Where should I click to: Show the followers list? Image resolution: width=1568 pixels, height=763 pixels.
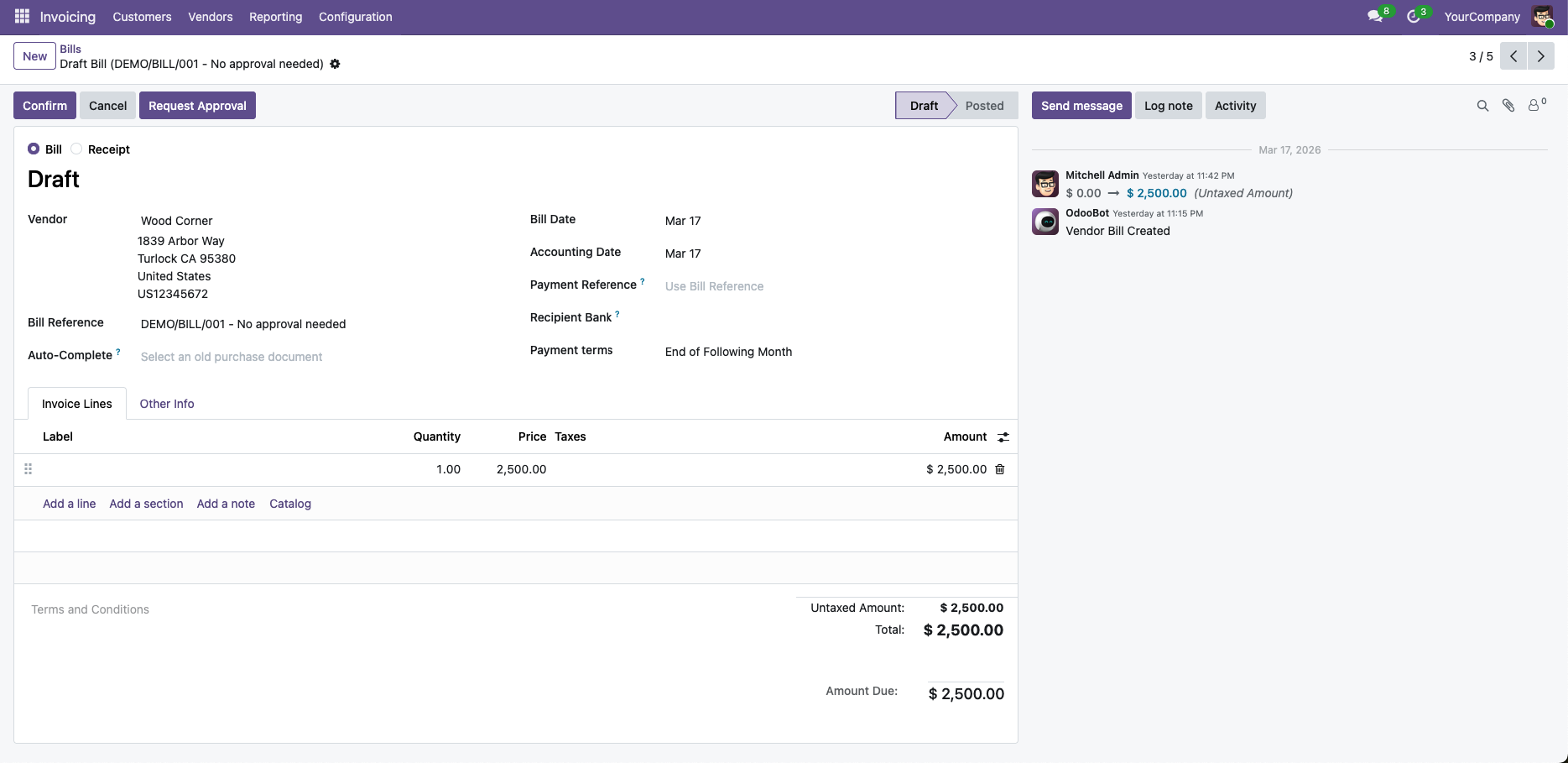pyautogui.click(x=1535, y=105)
